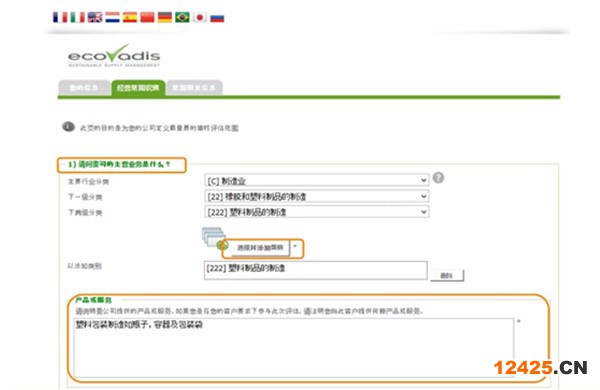
Task: Choose the German flag language
Action: point(165,17)
